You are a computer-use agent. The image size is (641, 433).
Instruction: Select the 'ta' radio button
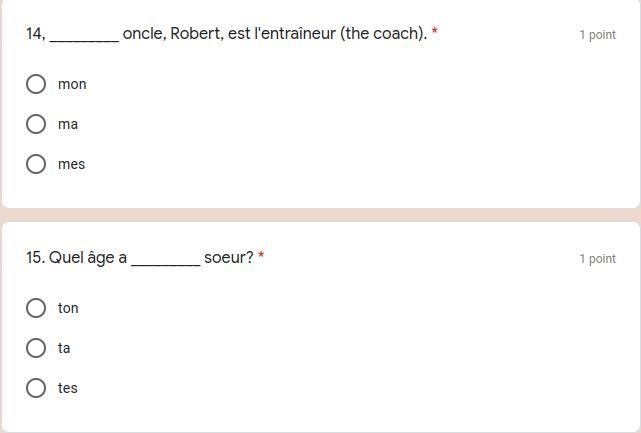point(36,348)
